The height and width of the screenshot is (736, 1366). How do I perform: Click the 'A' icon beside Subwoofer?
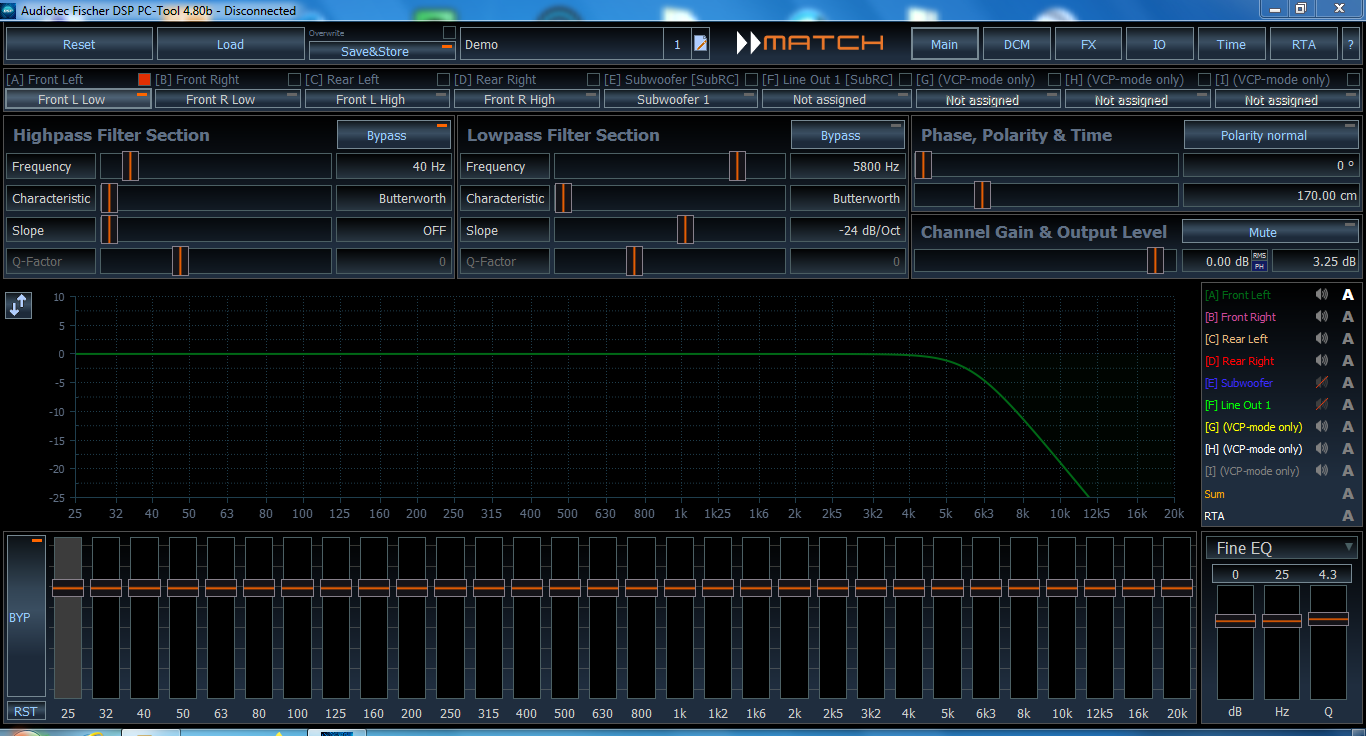point(1348,383)
